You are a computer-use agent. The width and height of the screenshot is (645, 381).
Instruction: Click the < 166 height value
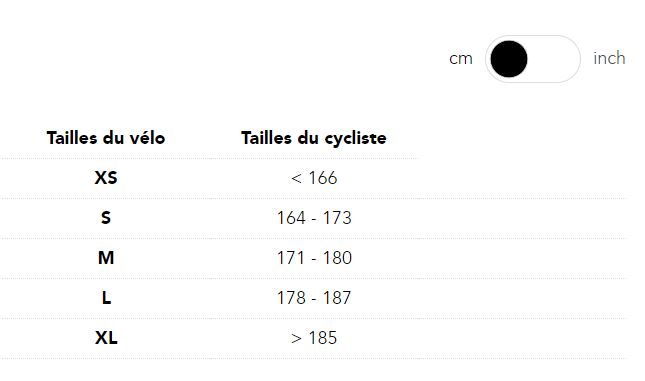click(x=314, y=178)
